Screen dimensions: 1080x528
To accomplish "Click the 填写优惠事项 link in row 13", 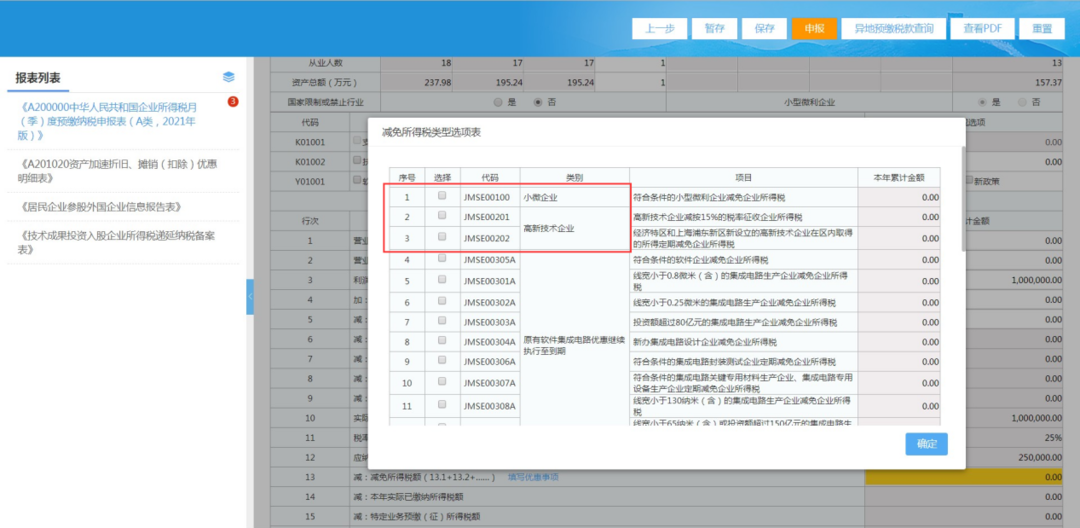I will pos(532,477).
